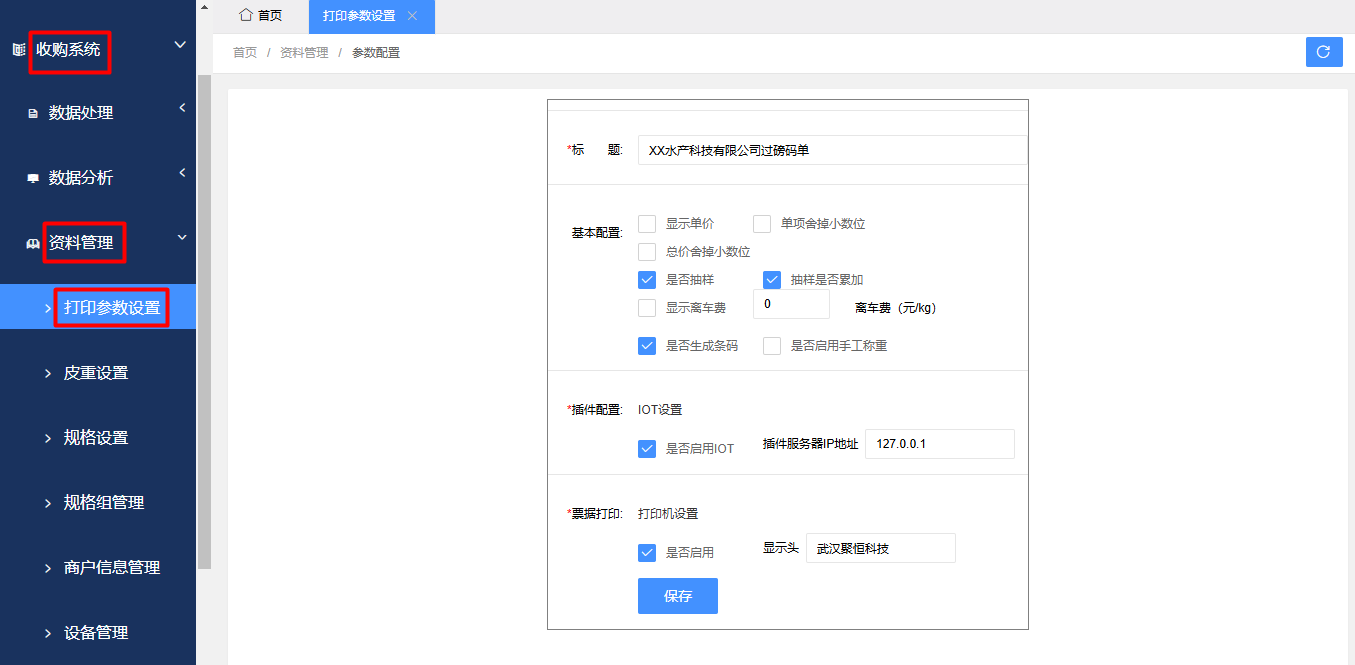Click the arrow beside 规格设置

pos(47,438)
